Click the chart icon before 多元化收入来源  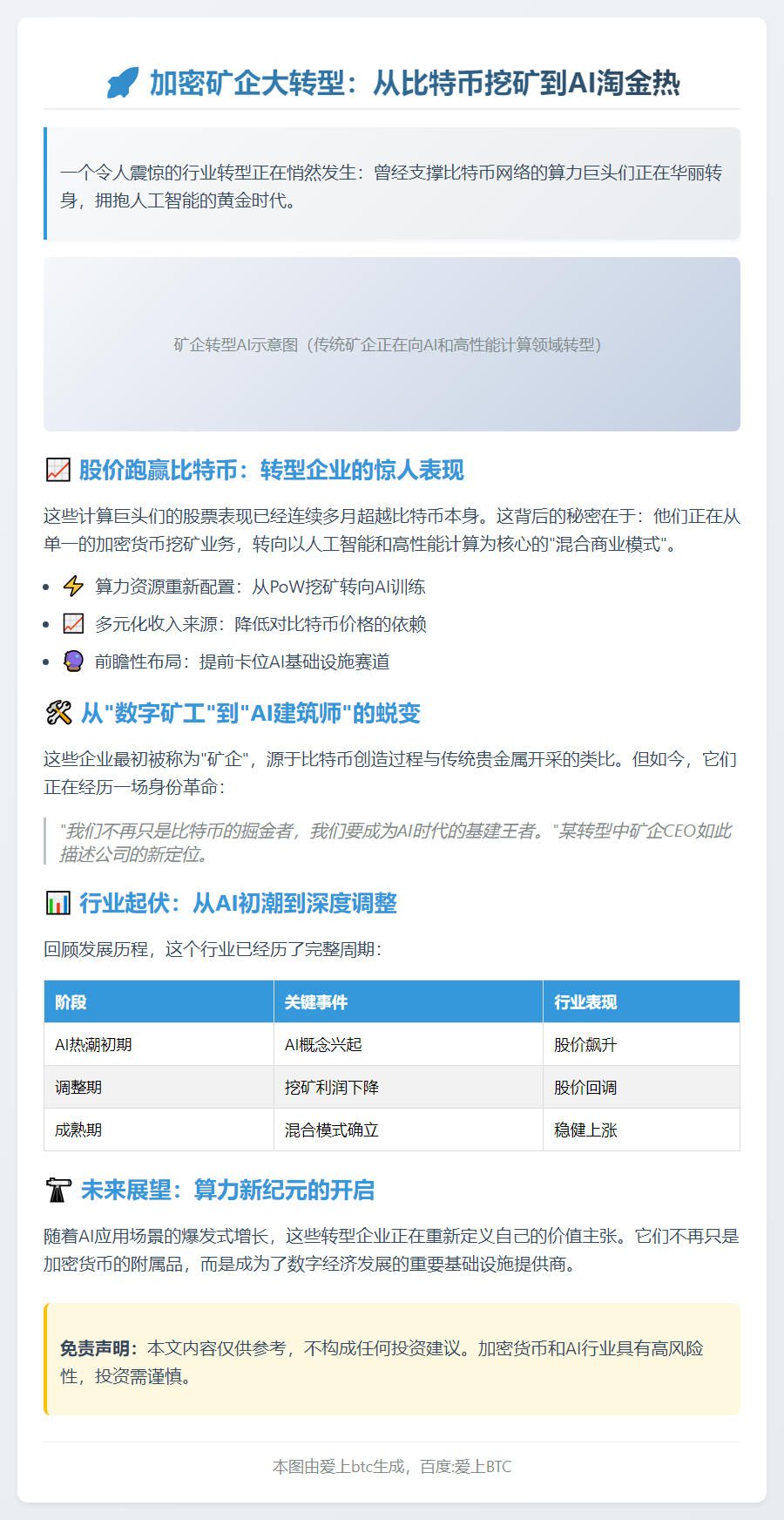point(74,624)
